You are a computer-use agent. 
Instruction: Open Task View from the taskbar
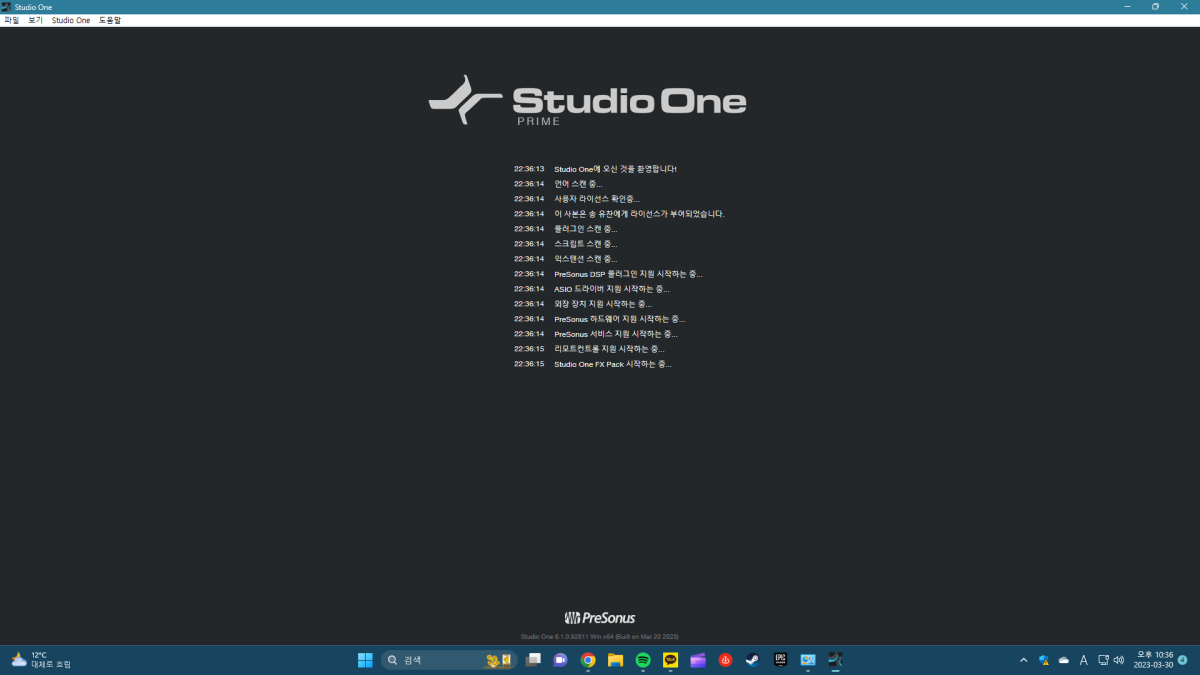(534, 660)
